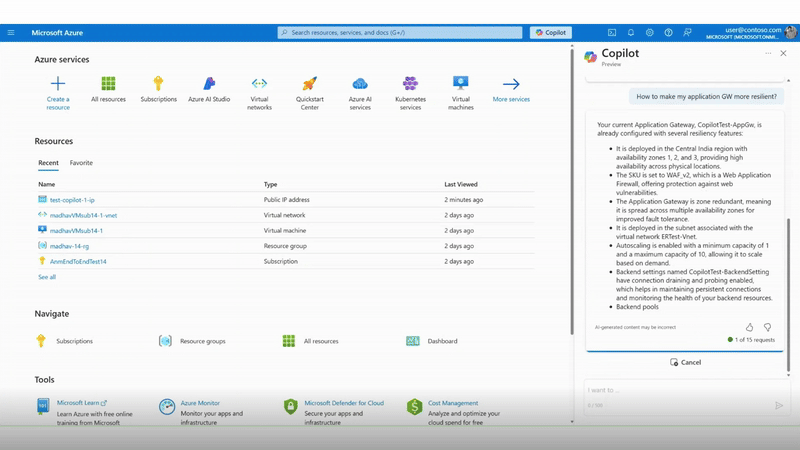The width and height of the screenshot is (800, 450).
Task: Click the Microsoft Azure home title
Action: pos(57,33)
